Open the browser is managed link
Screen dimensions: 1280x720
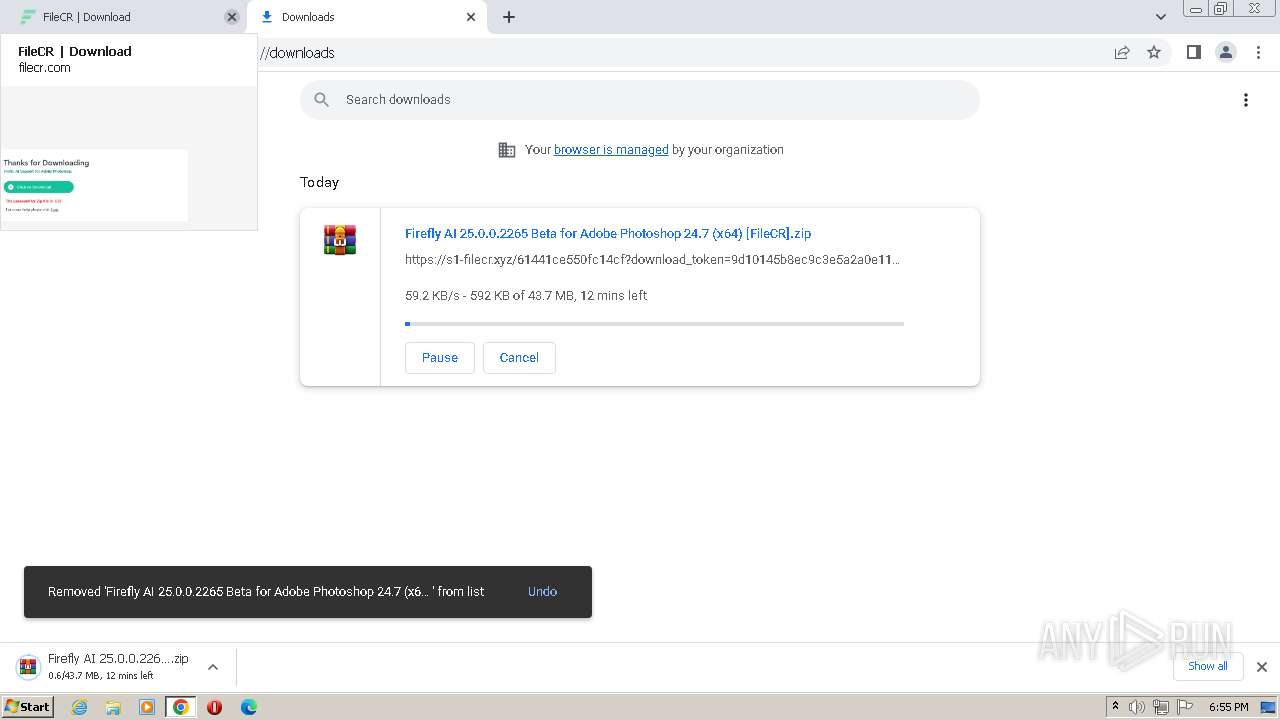(x=611, y=150)
